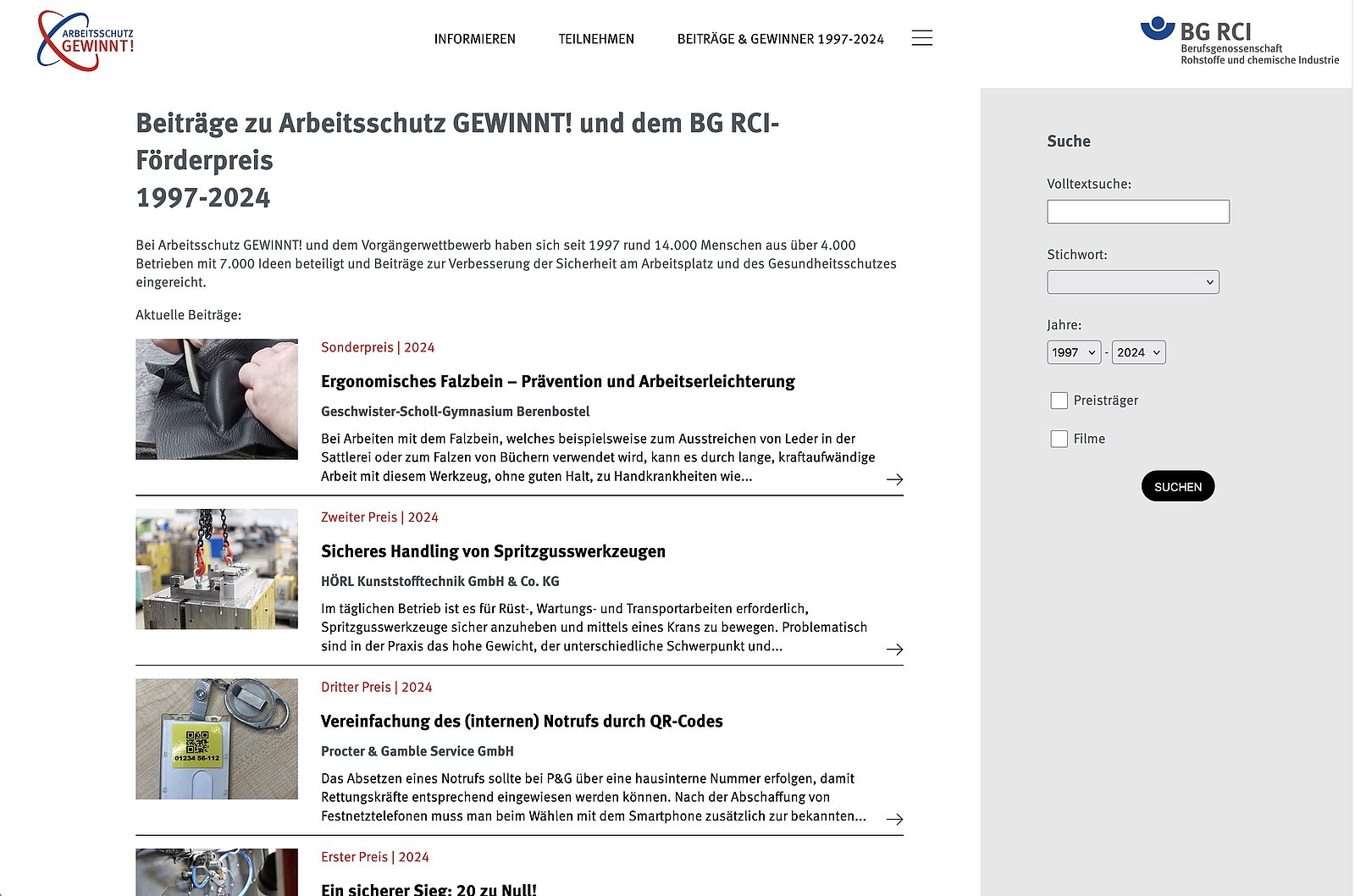Open the 1997 start year dropdown
This screenshot has height=896, width=1355.
pyautogui.click(x=1074, y=352)
